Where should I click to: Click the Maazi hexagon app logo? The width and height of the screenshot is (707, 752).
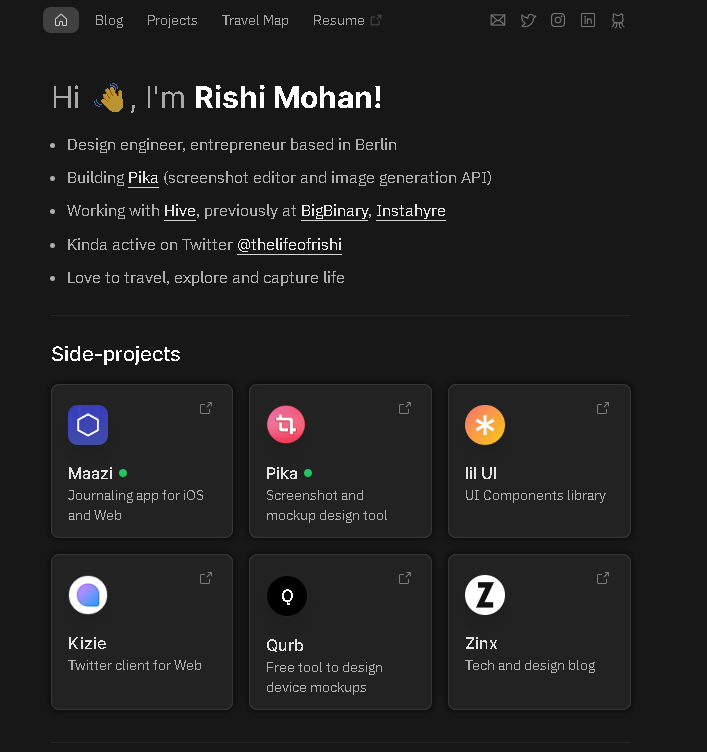coord(88,425)
